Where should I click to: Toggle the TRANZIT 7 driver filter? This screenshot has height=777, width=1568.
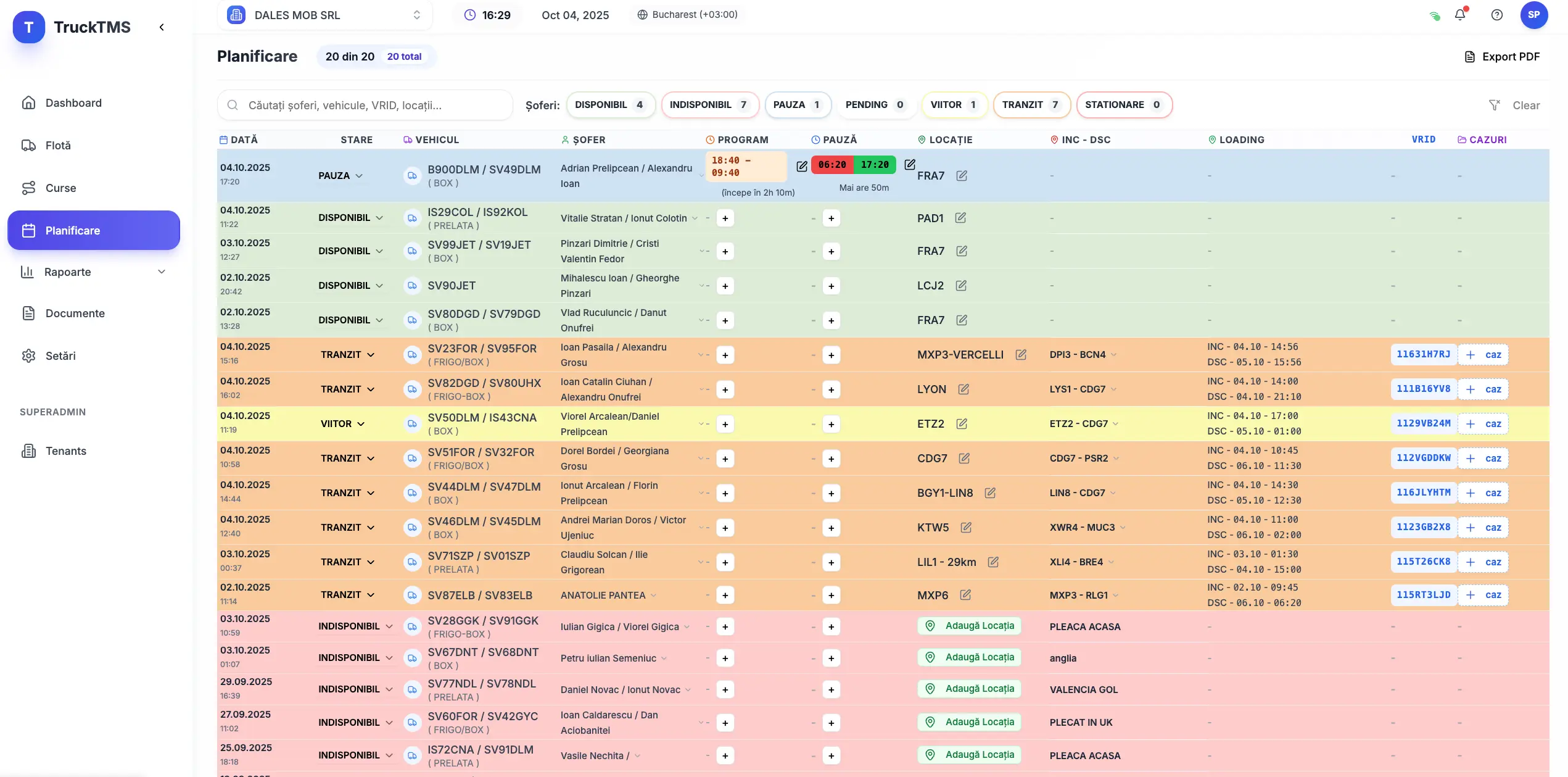[x=1031, y=104]
